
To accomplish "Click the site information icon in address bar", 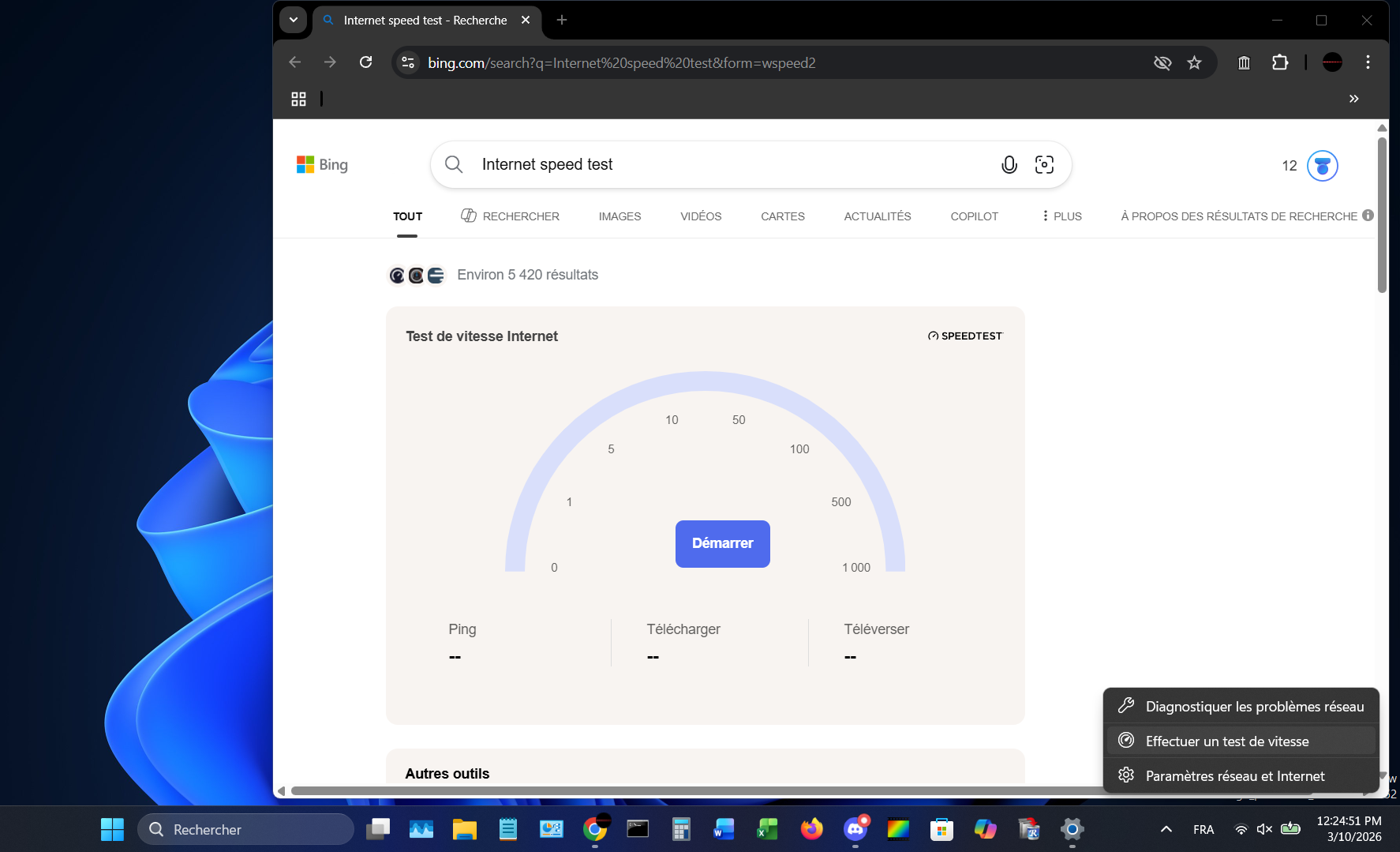I will (408, 62).
